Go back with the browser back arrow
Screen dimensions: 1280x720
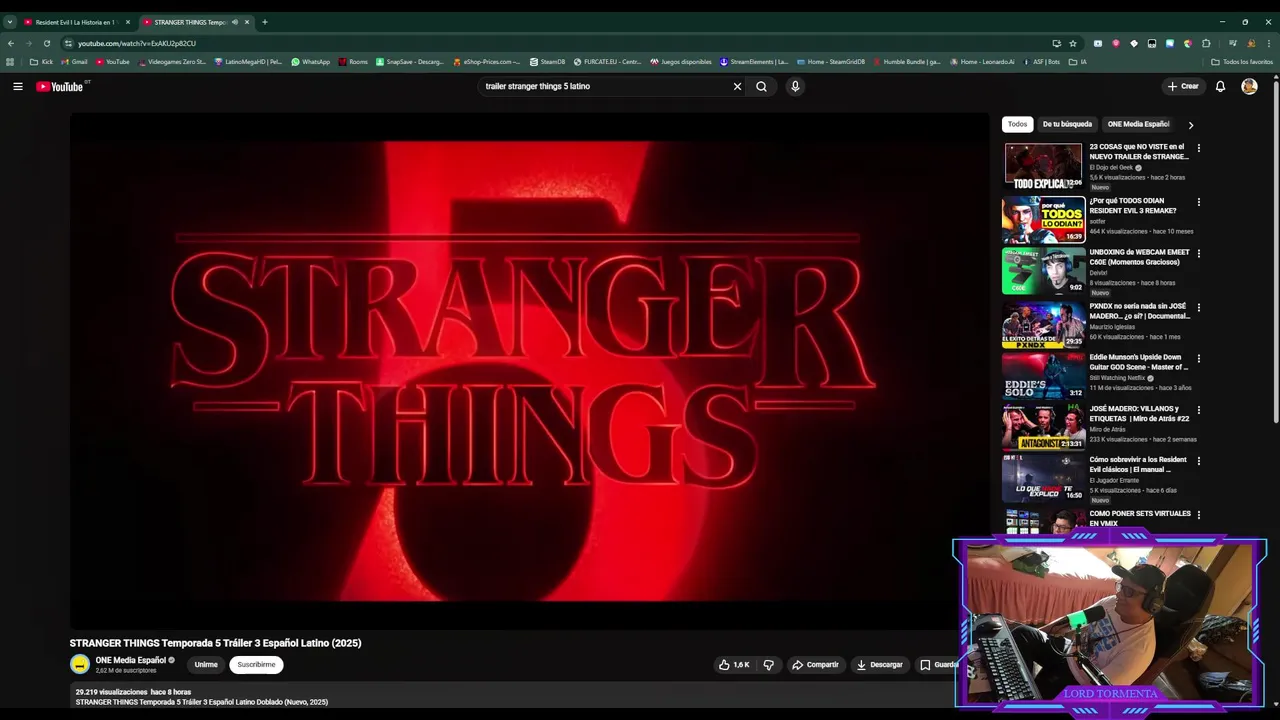pyautogui.click(x=10, y=43)
